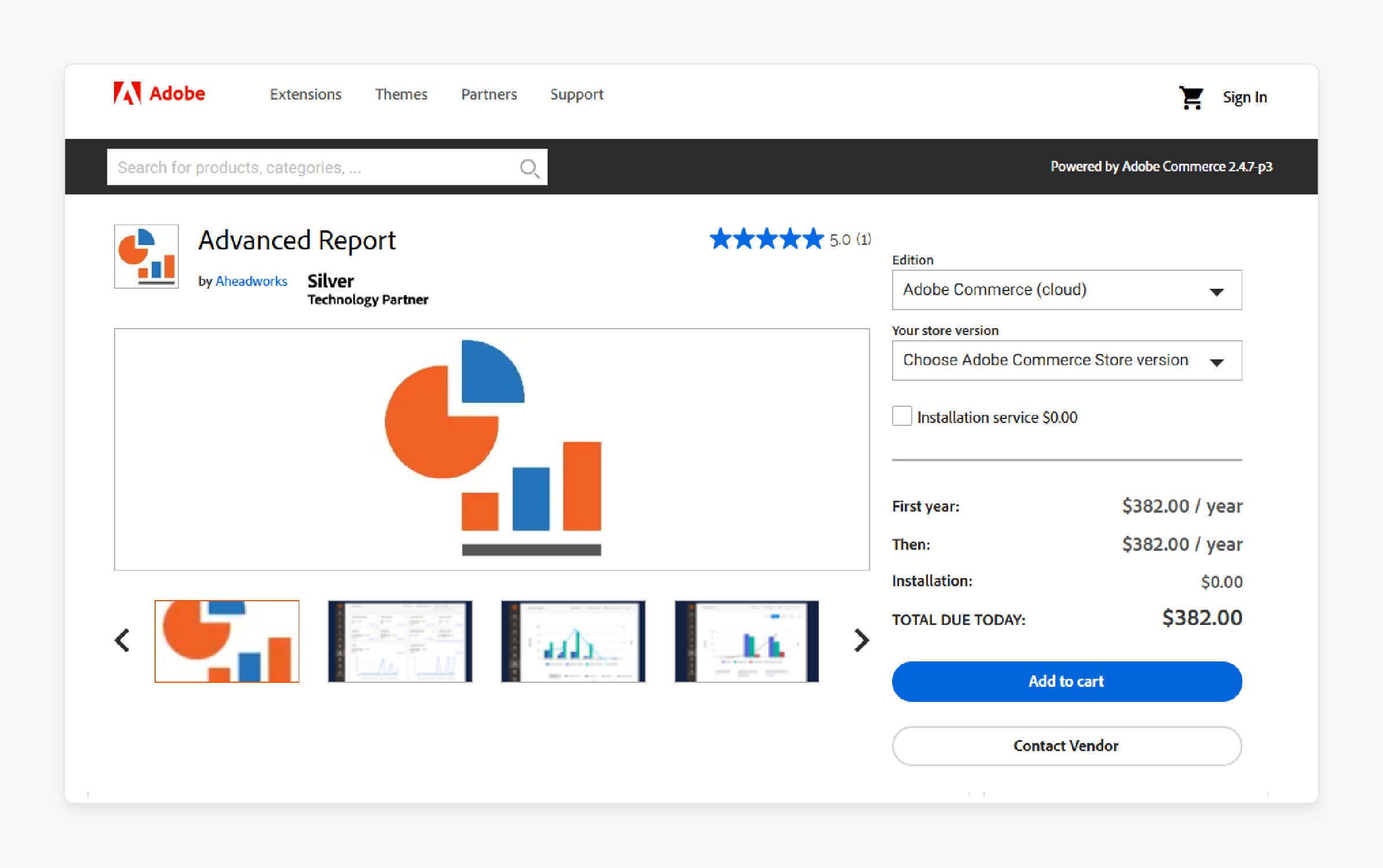Click the main product preview image
1383x868 pixels.
[x=492, y=450]
